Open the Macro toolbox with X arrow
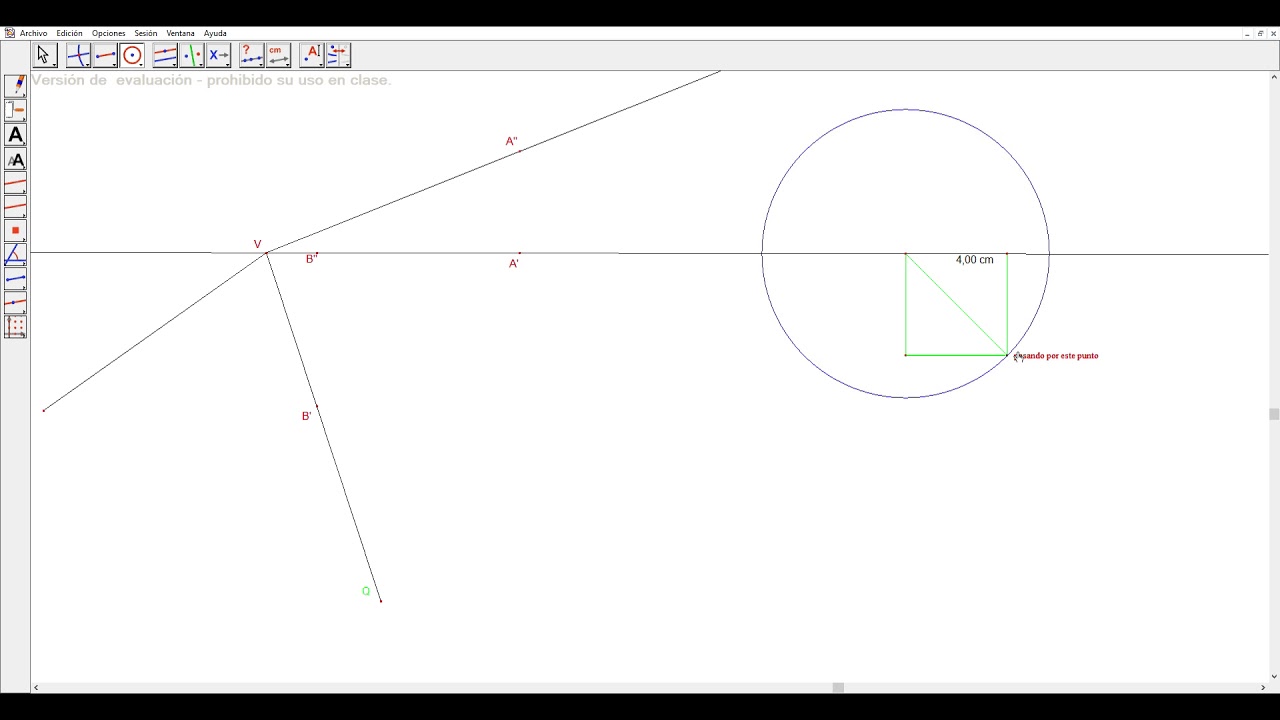Viewport: 1280px width, 720px height. click(x=218, y=55)
